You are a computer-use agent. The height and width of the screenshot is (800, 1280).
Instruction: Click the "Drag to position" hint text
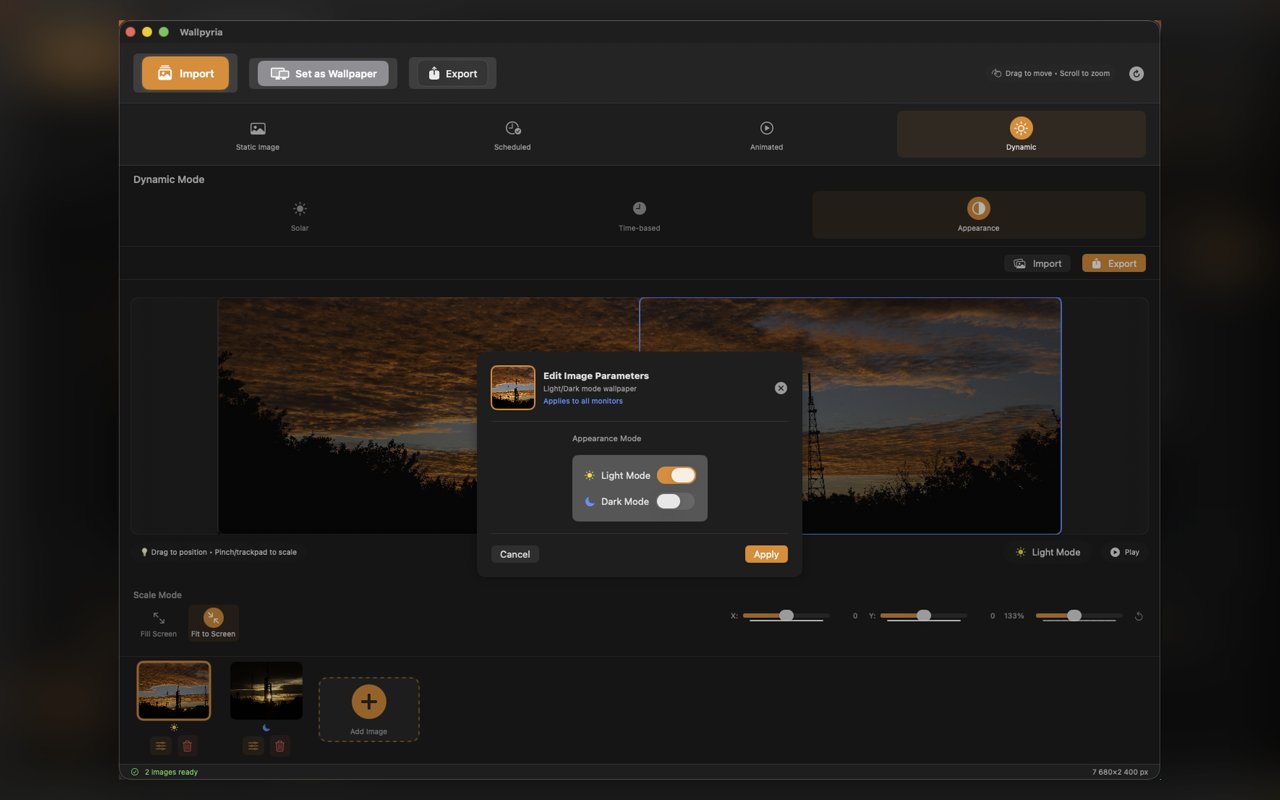(224, 552)
